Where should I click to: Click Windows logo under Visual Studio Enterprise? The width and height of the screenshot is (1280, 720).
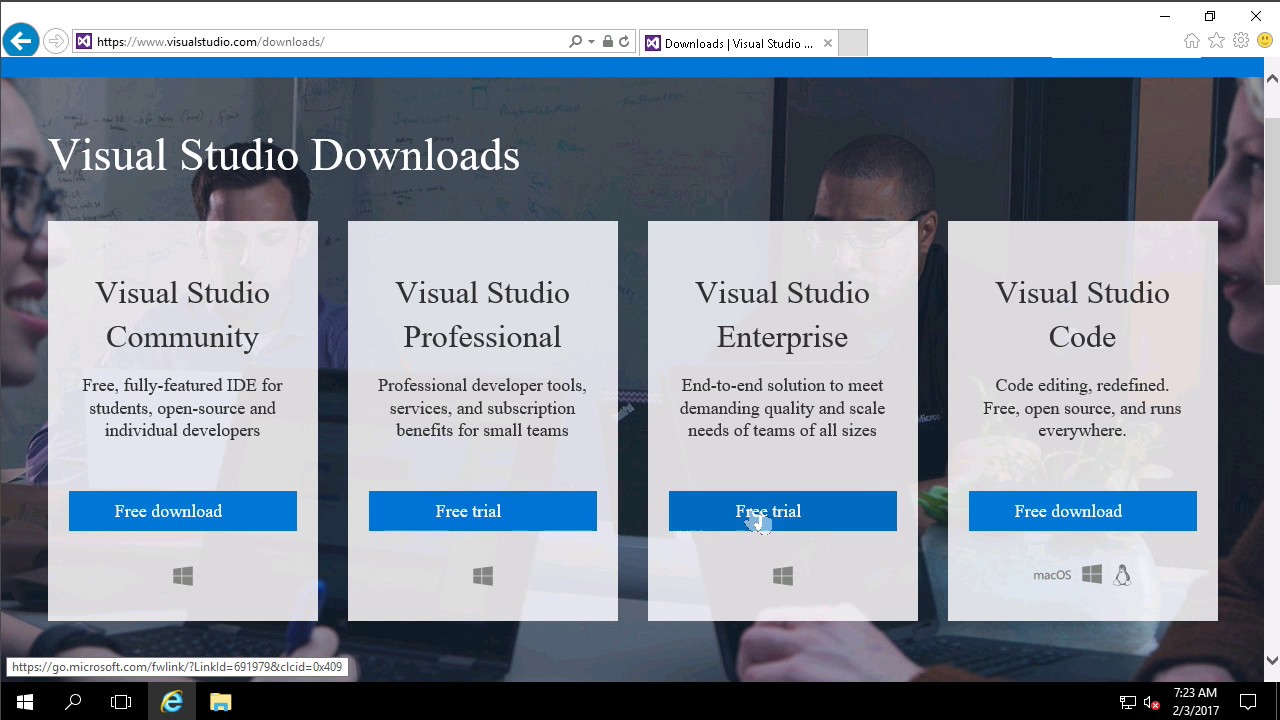pyautogui.click(x=783, y=576)
